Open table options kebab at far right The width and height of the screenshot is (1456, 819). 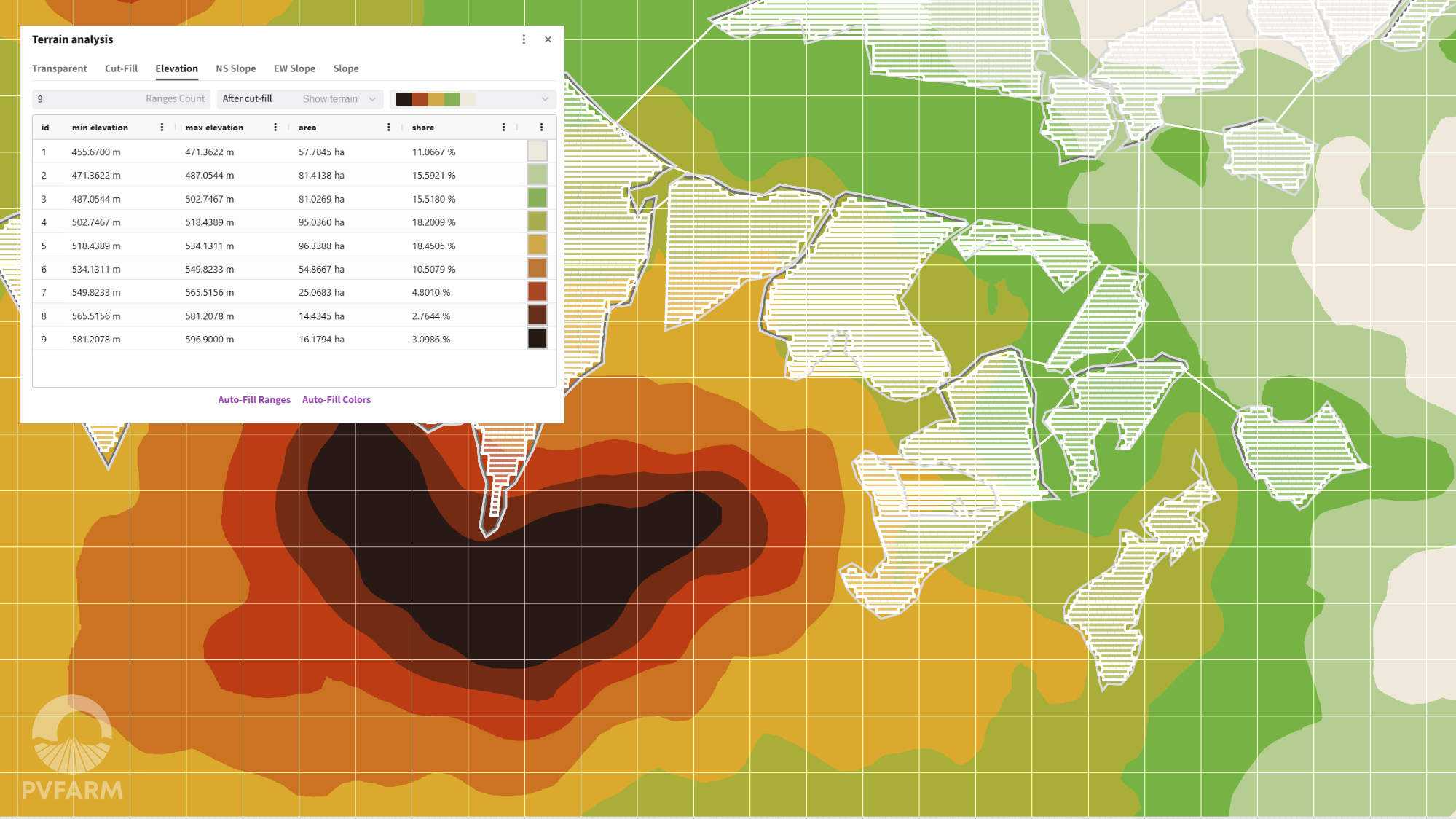[541, 128]
